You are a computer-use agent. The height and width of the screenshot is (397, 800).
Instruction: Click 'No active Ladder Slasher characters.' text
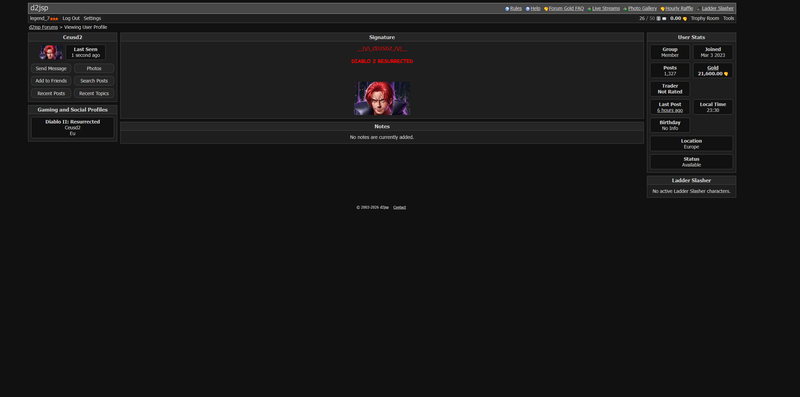(x=691, y=191)
